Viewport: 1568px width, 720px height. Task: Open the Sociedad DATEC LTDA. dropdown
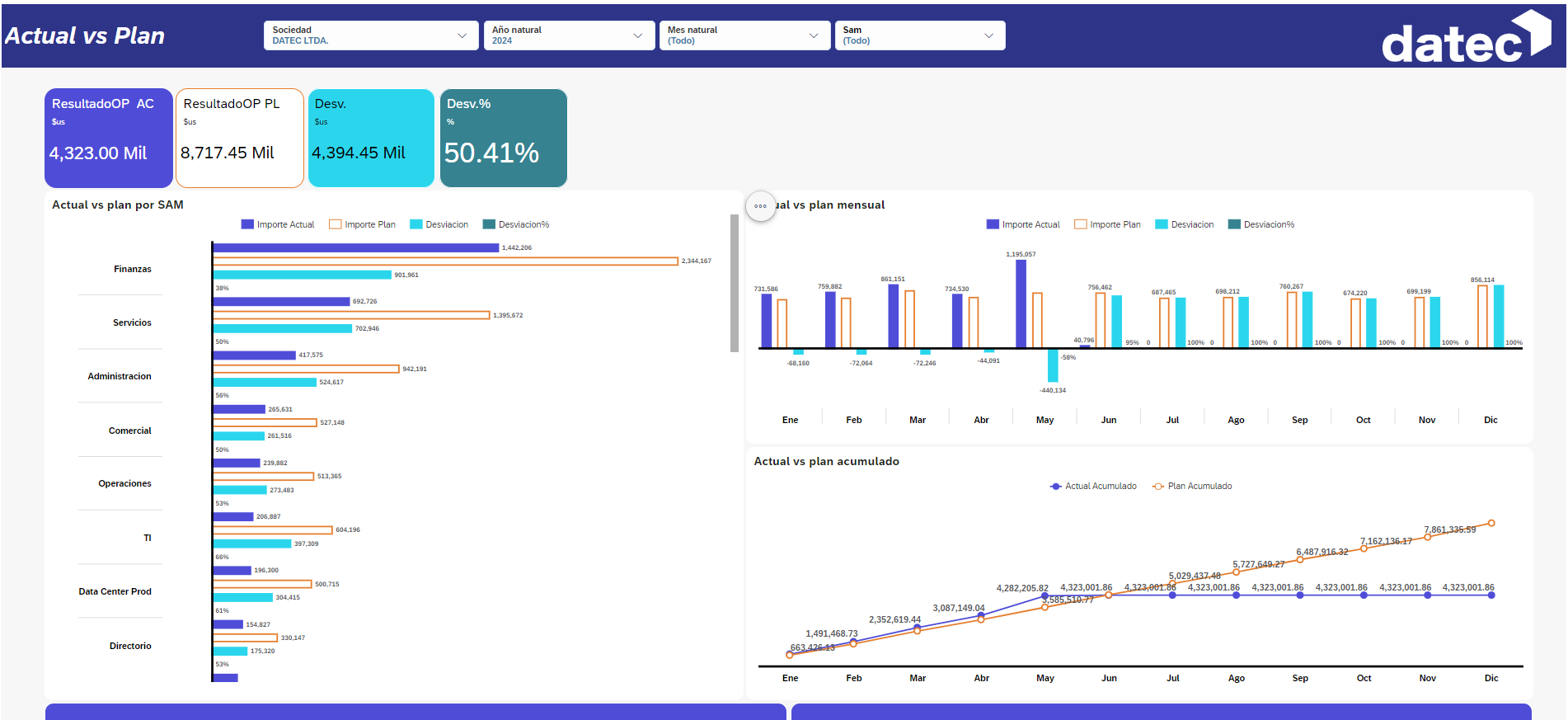[x=371, y=35]
